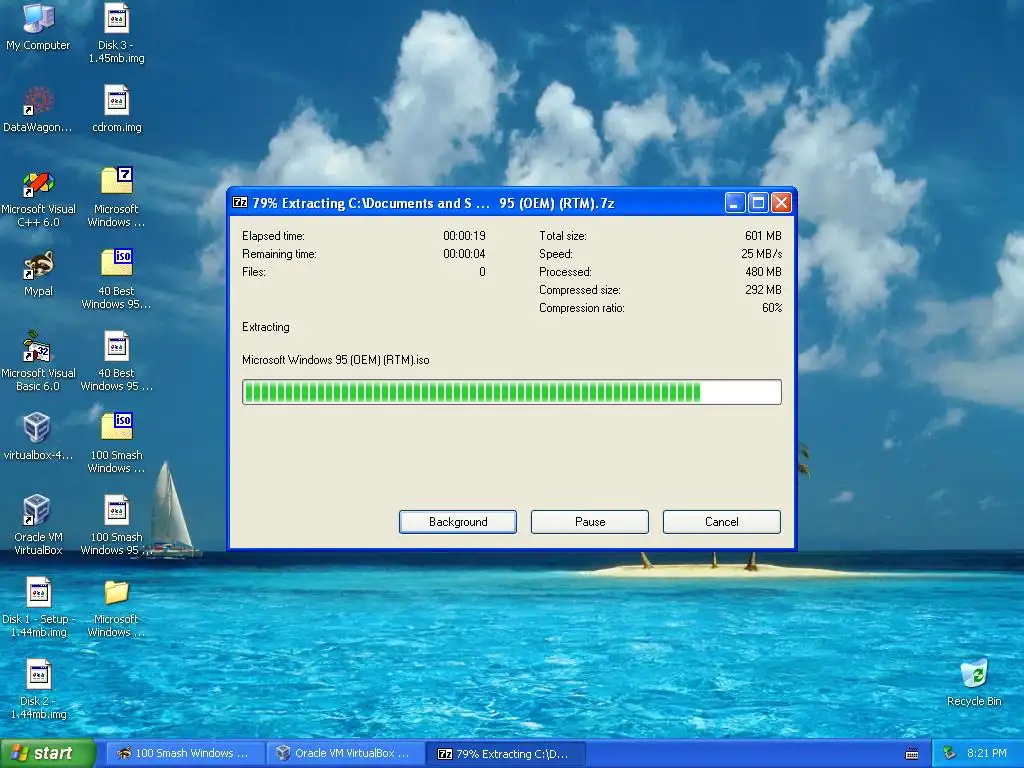Cancel the extraction
Screen dimensions: 1024x768
[722, 522]
